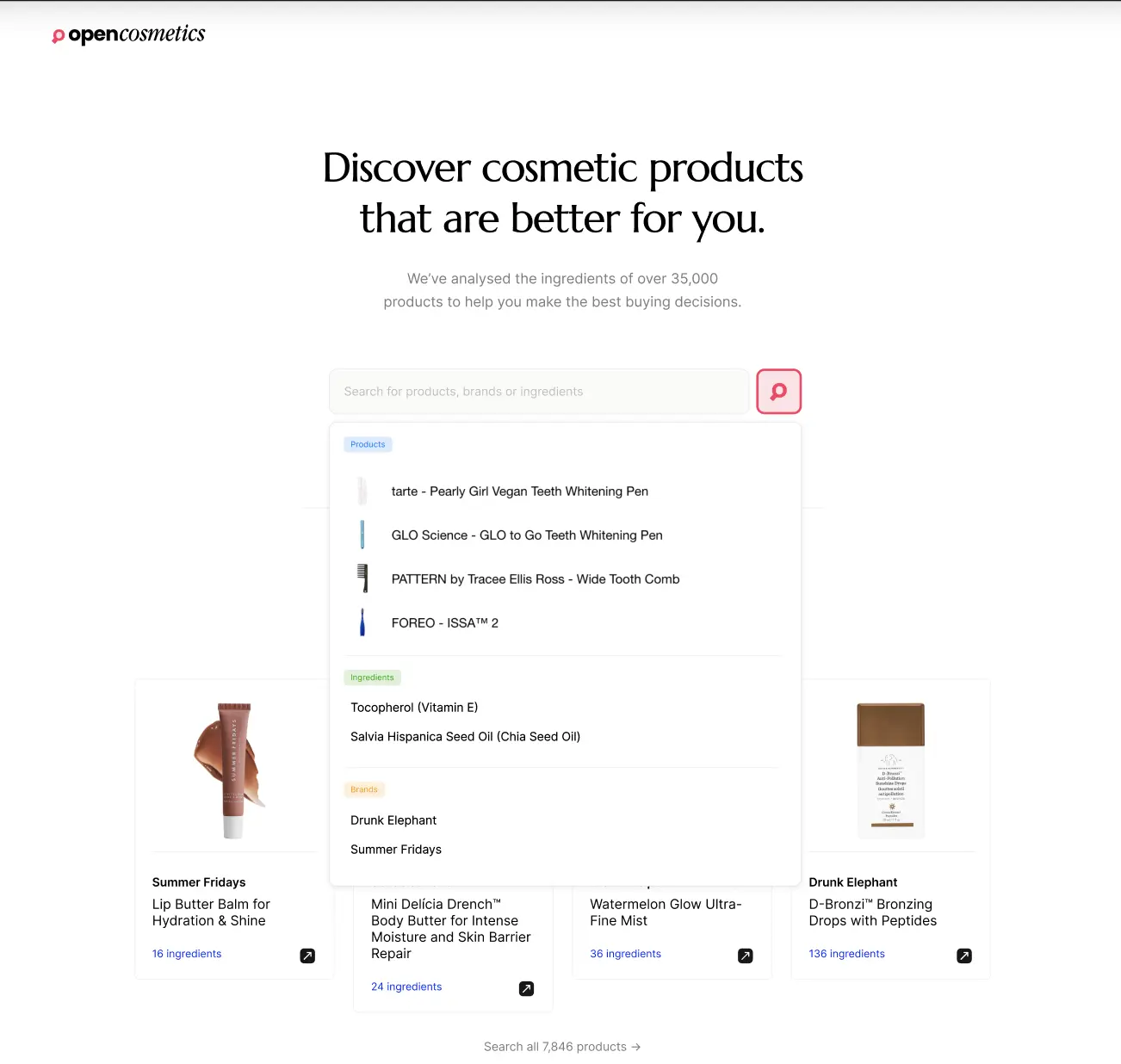Choose GLO to Go Teeth Whitening Pen suggestion

[x=527, y=535]
